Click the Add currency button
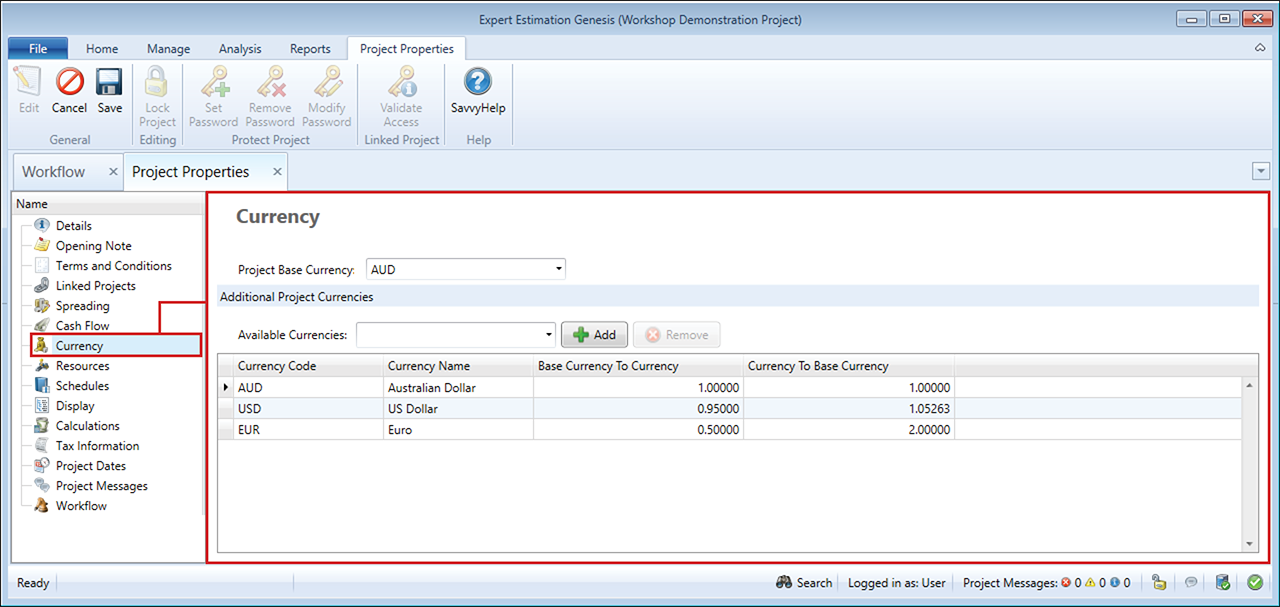 595,335
